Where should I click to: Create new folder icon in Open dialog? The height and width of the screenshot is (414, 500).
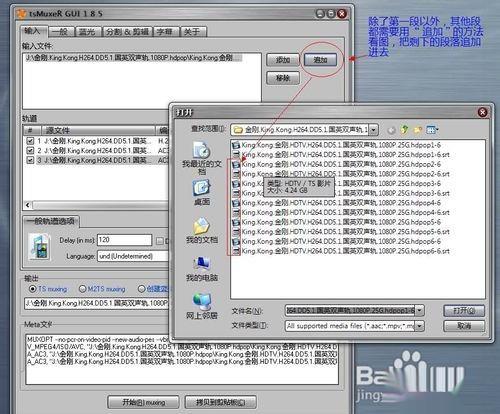click(x=418, y=130)
